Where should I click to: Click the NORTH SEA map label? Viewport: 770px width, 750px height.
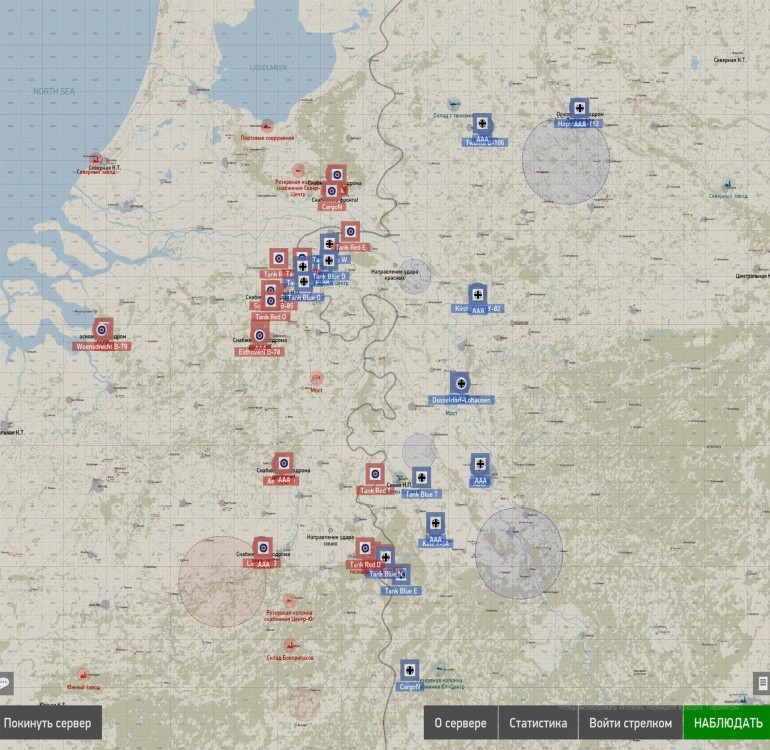[x=54, y=91]
